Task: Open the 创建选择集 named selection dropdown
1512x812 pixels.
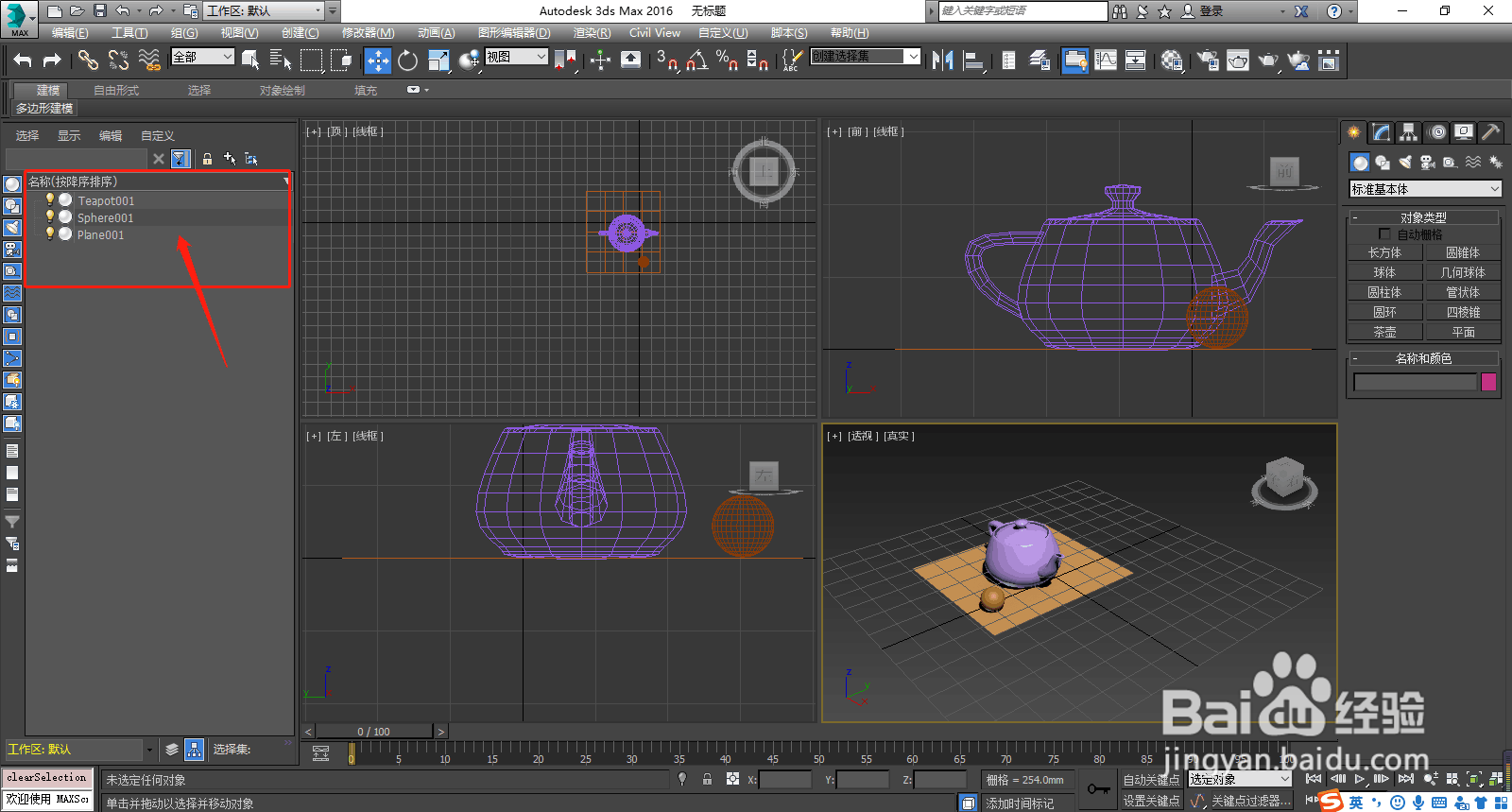Action: click(865, 57)
